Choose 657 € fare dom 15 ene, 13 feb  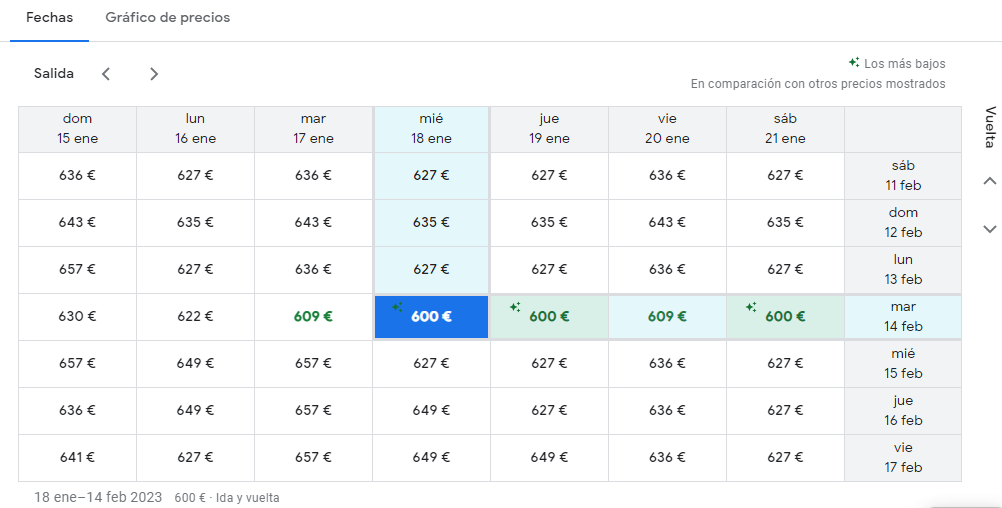click(77, 270)
